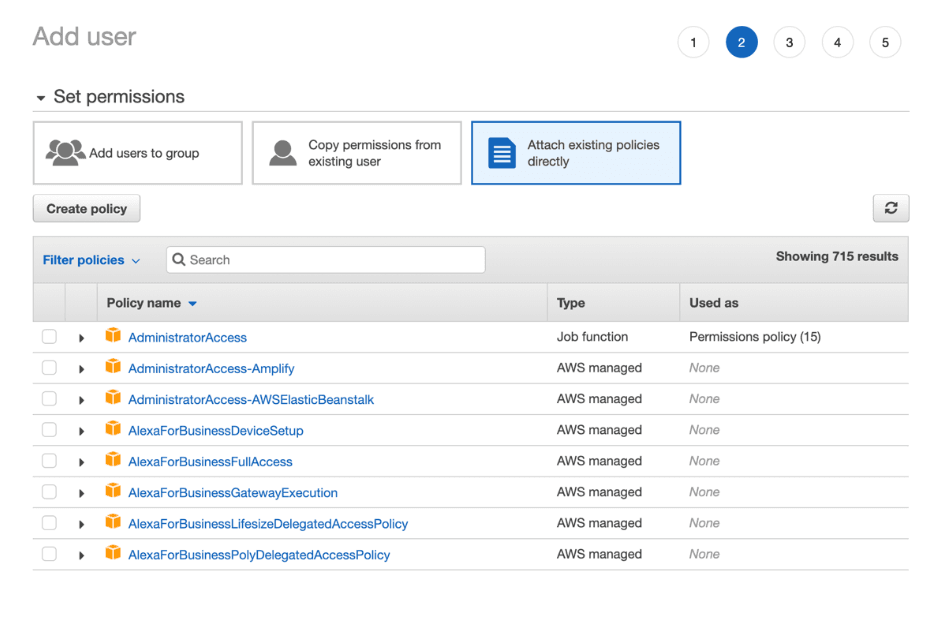The width and height of the screenshot is (947, 622).
Task: Click the policy icon beside AlexaForBusinessPolyDelegatedAccessPolicy
Action: coord(113,553)
